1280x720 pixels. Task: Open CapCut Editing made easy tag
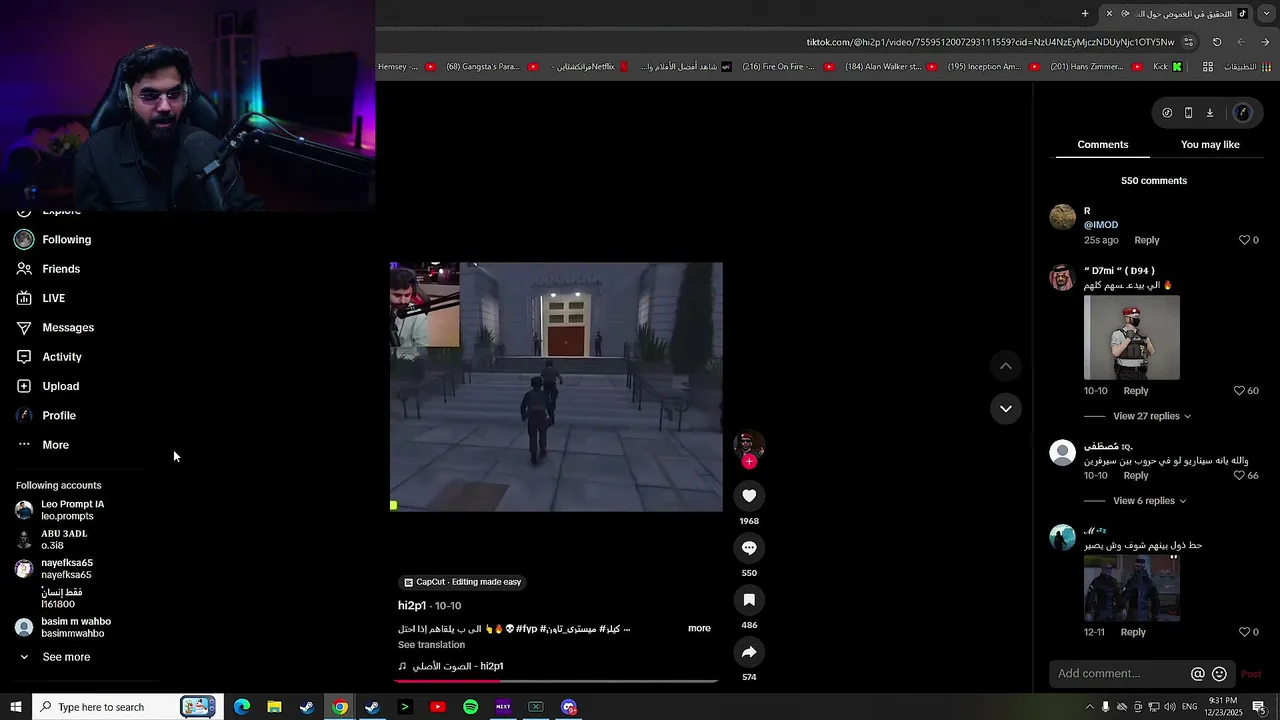pyautogui.click(x=462, y=582)
